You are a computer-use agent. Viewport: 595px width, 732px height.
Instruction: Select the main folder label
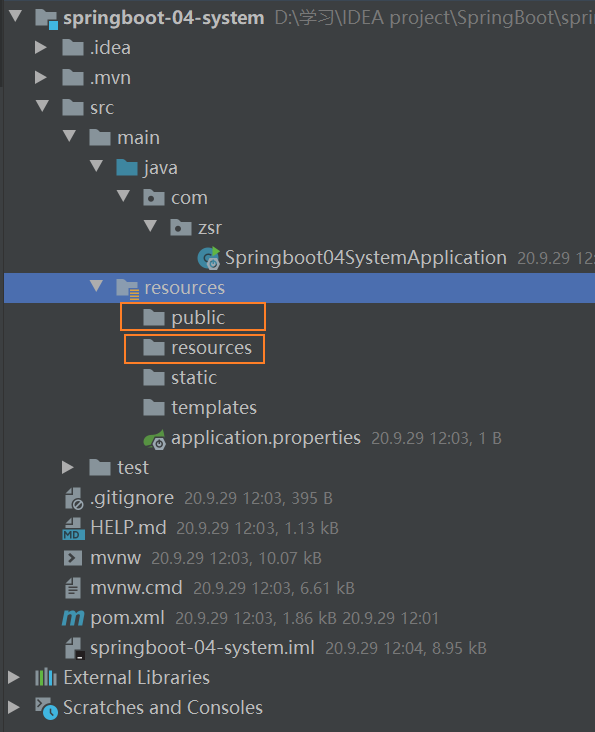(x=138, y=138)
